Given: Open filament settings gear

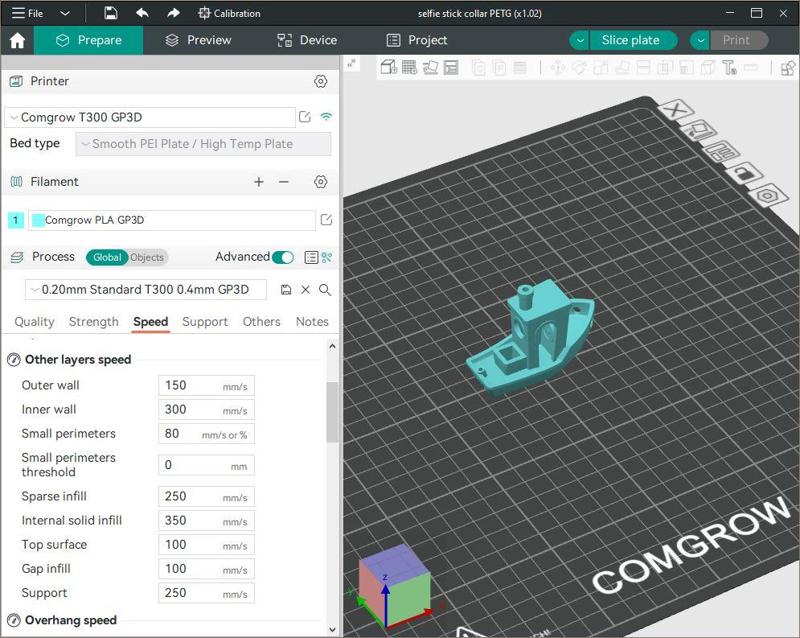Looking at the screenshot, I should [x=320, y=182].
